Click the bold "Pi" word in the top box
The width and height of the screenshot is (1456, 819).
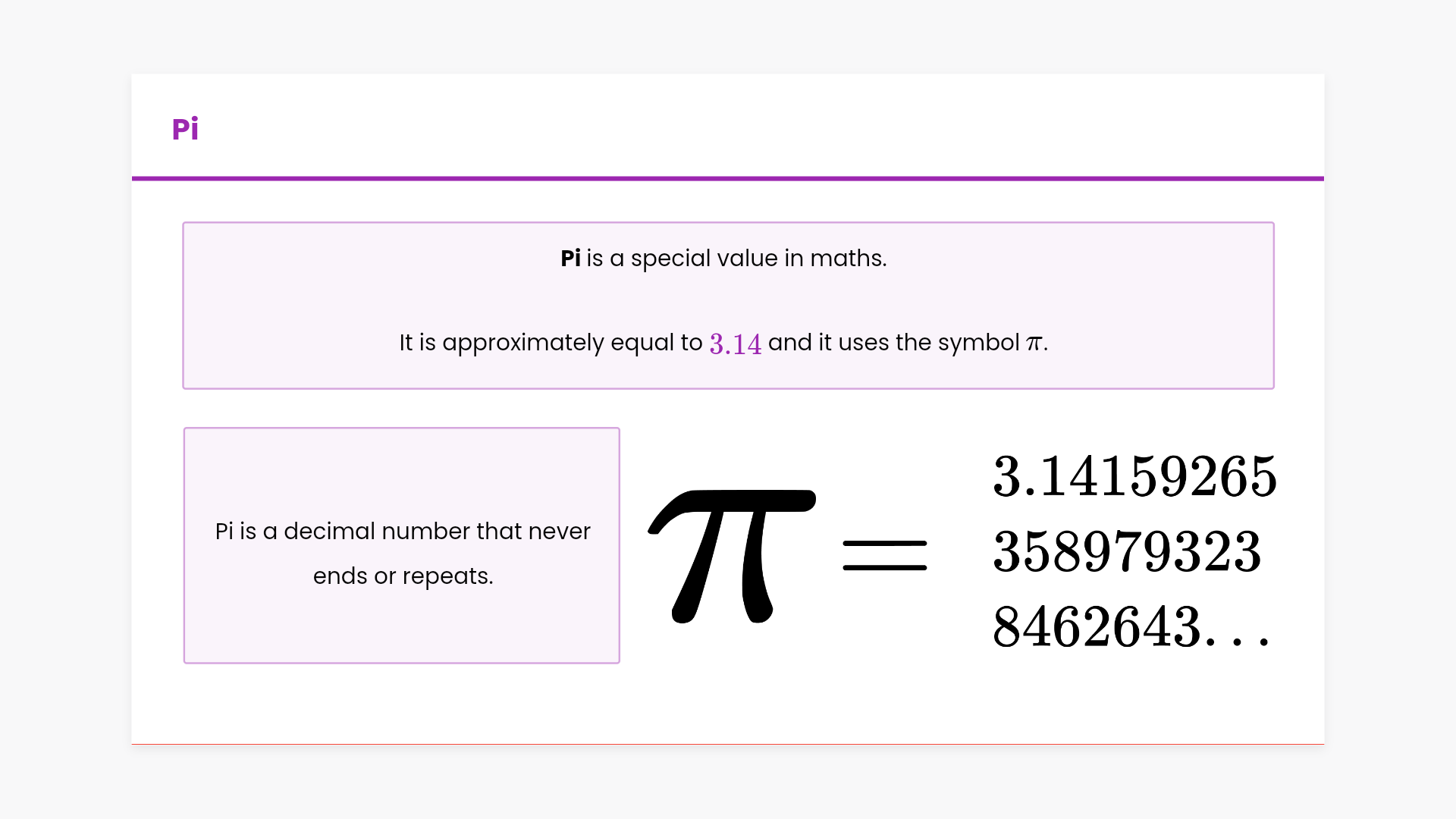[570, 259]
